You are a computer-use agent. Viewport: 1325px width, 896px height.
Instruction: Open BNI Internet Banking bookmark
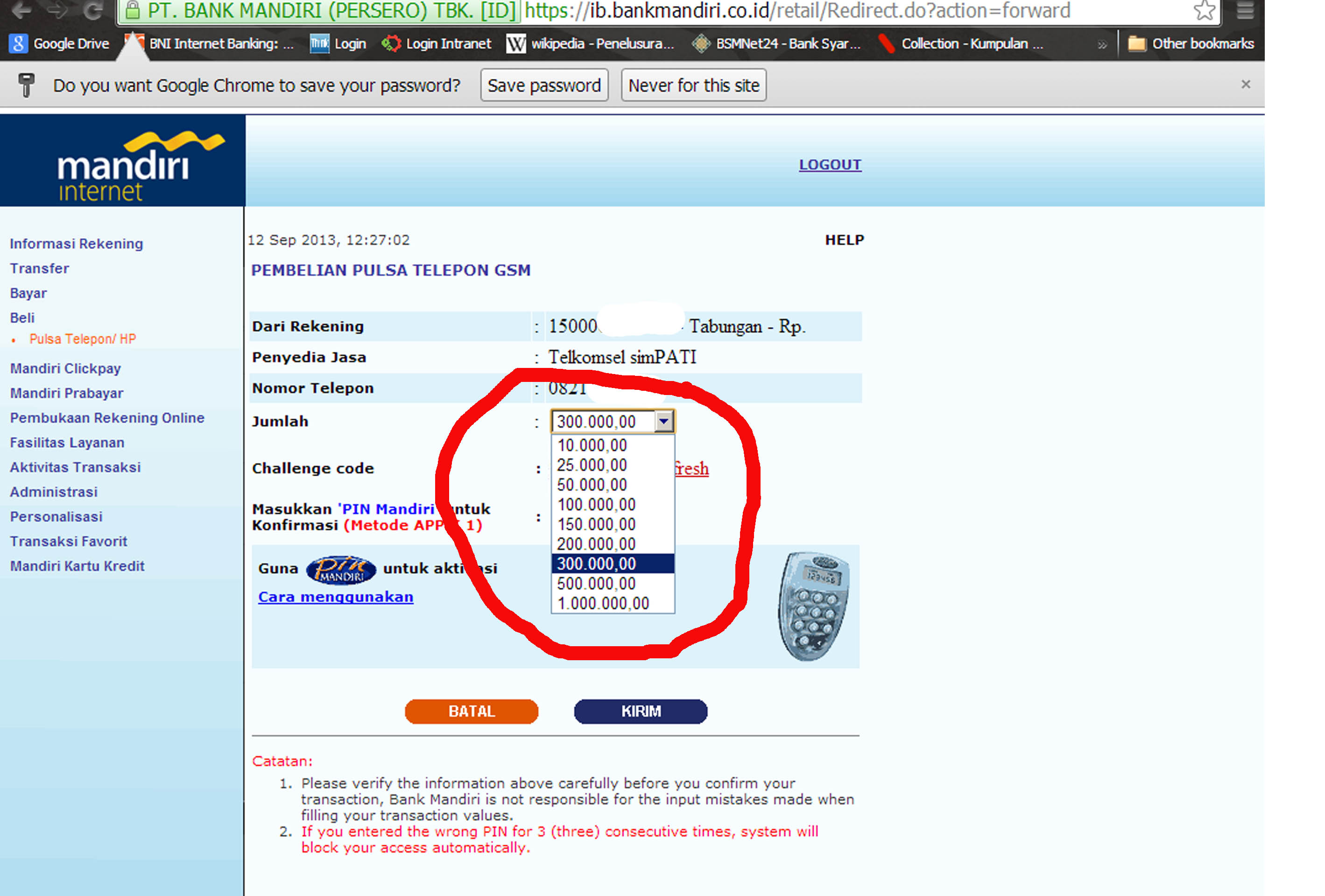[x=210, y=43]
